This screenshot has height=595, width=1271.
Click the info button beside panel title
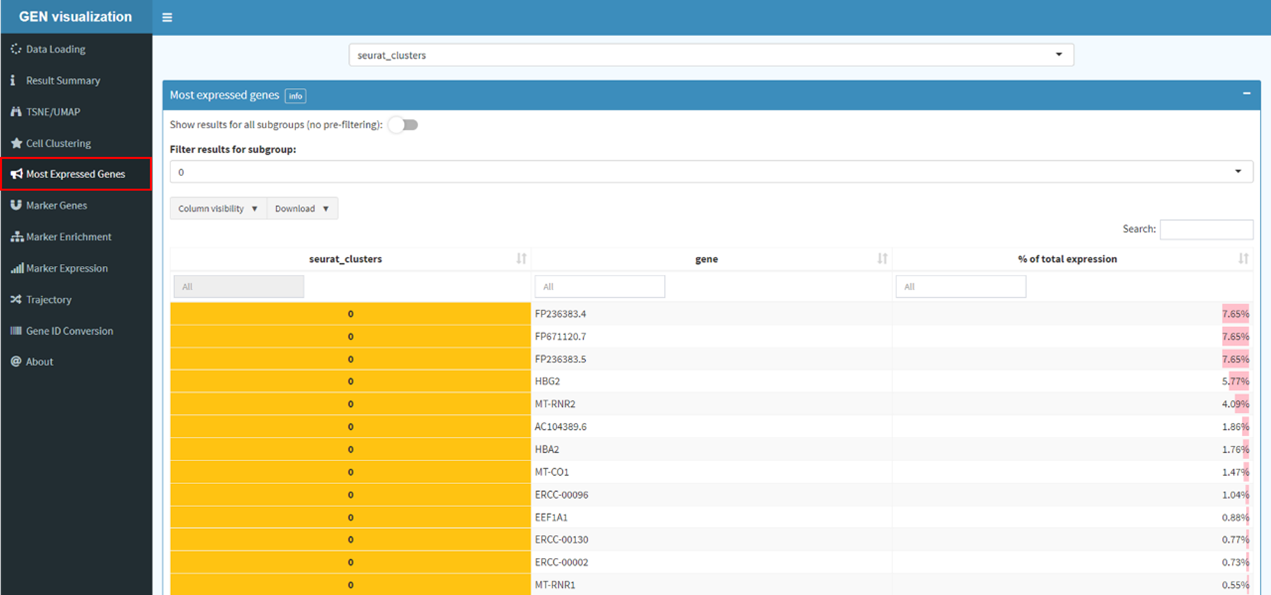point(295,96)
